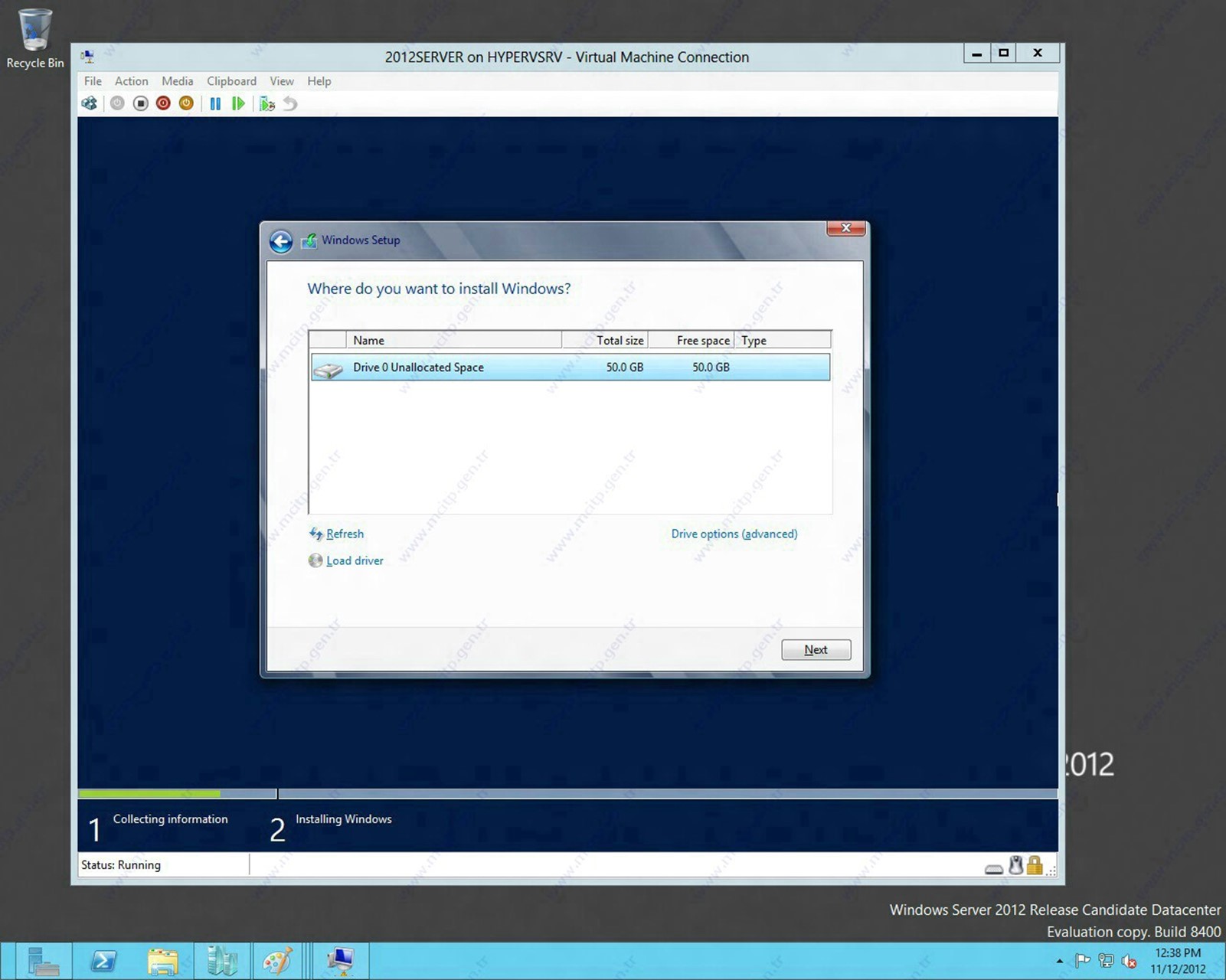The image size is (1226, 980).
Task: Click the Type column header
Action: (783, 340)
